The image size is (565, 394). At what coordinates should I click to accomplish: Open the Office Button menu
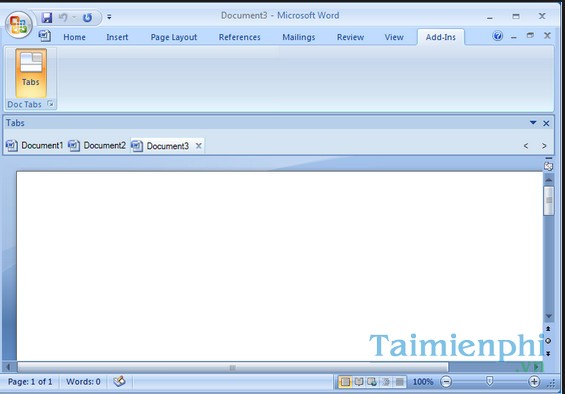[x=19, y=25]
